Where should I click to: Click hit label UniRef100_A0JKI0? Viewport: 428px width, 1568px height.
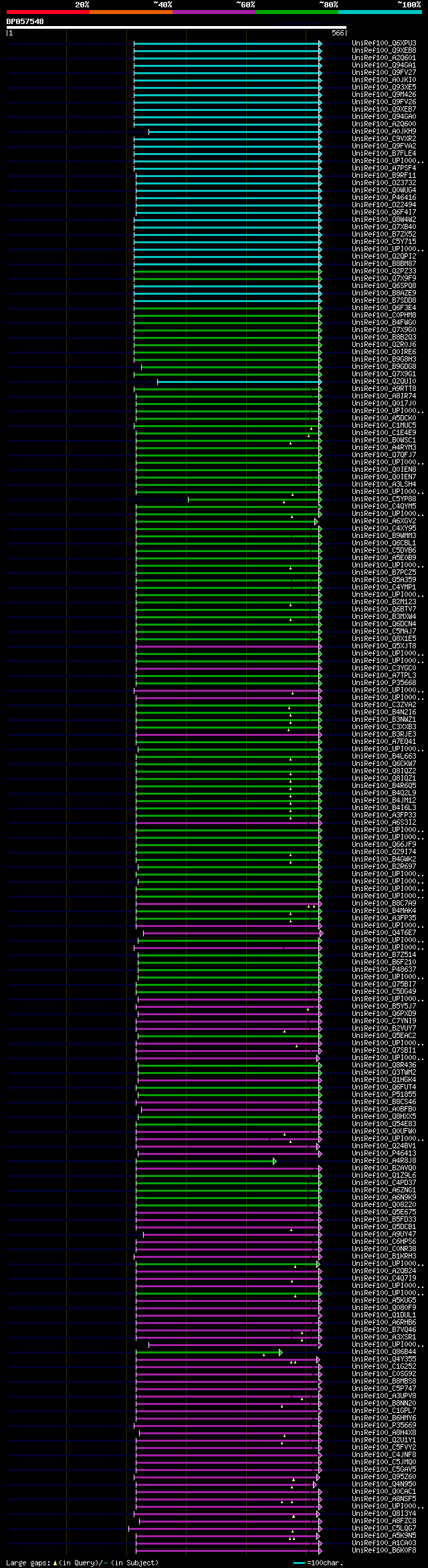point(384,80)
